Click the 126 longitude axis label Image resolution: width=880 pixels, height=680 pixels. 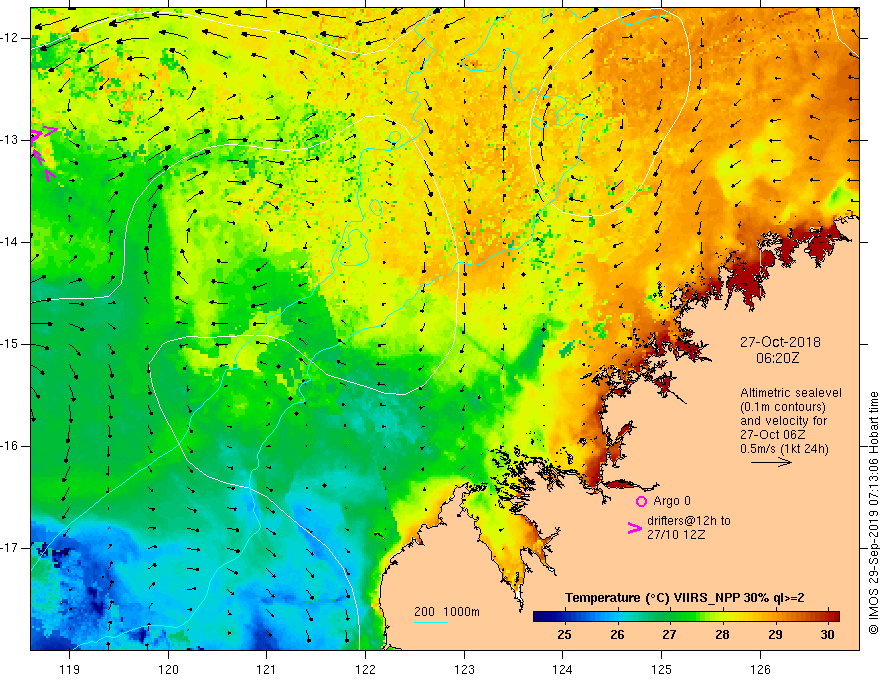click(x=760, y=669)
